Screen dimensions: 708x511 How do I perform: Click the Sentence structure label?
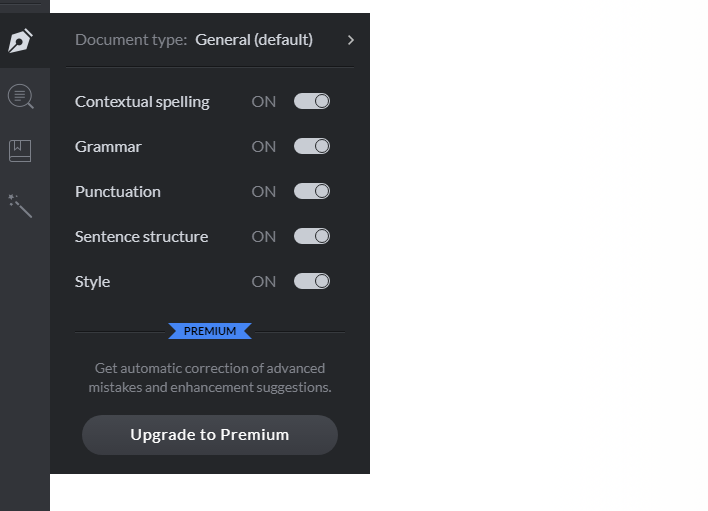click(141, 236)
